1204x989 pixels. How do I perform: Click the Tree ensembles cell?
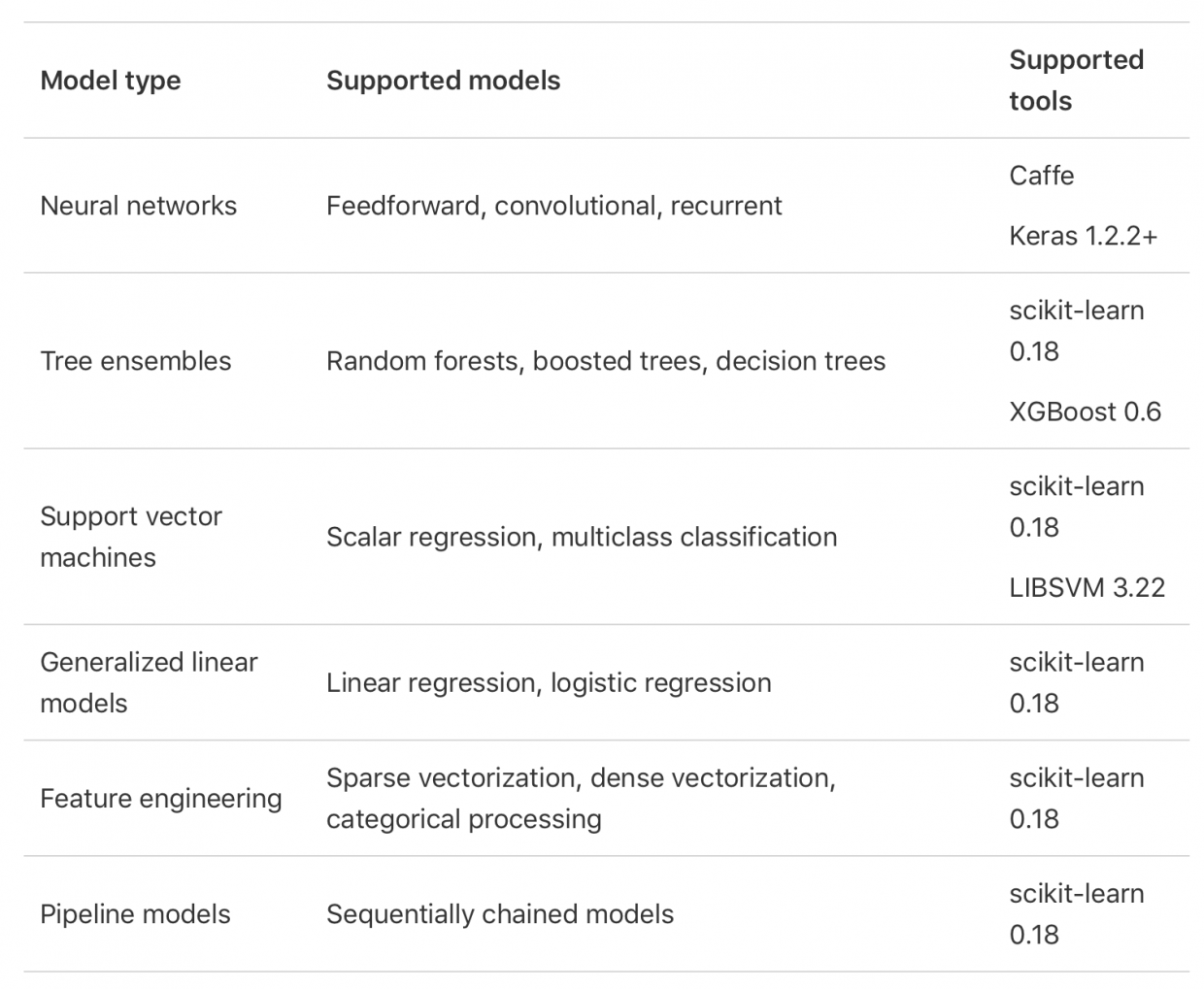(135, 361)
